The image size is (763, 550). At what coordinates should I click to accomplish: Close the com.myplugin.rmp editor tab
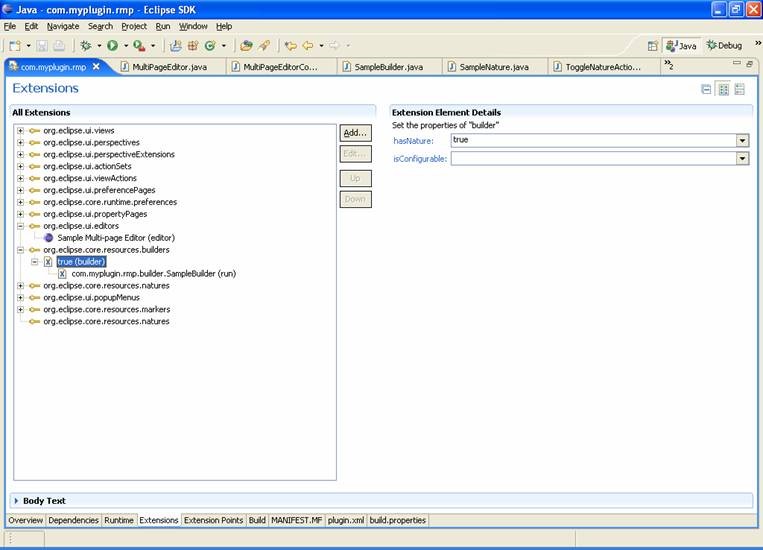coord(96,66)
